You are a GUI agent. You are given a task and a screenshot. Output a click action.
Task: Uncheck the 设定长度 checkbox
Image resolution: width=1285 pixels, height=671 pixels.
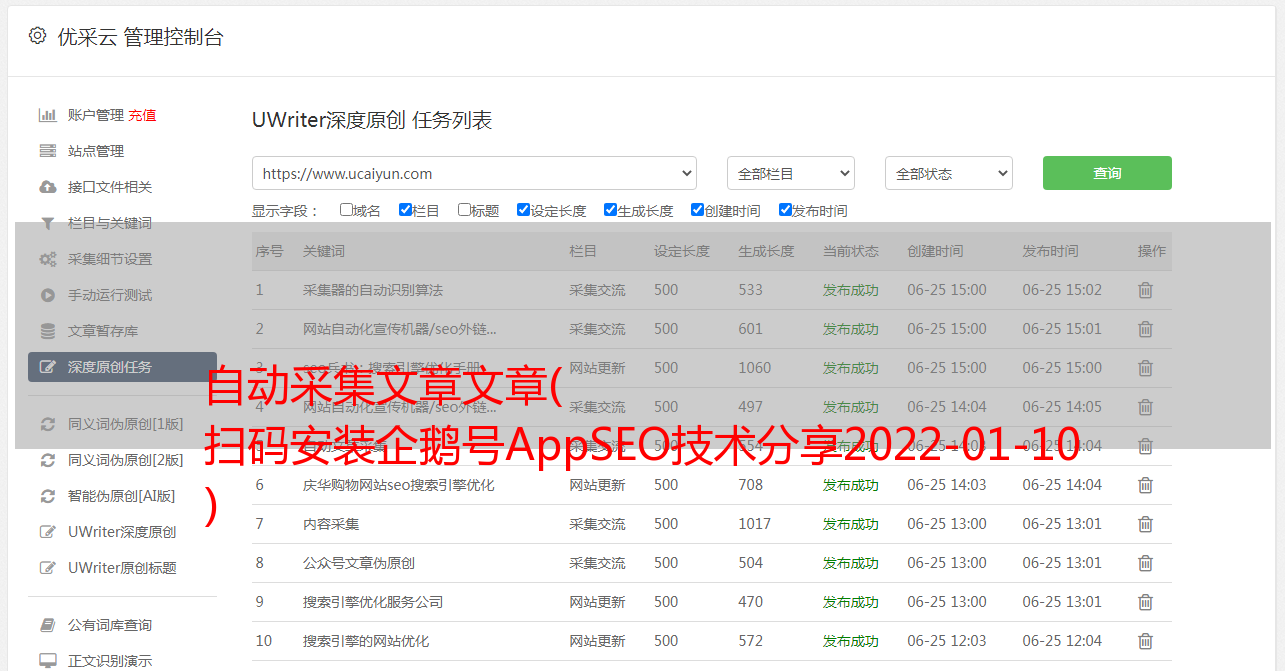pyautogui.click(x=523, y=210)
